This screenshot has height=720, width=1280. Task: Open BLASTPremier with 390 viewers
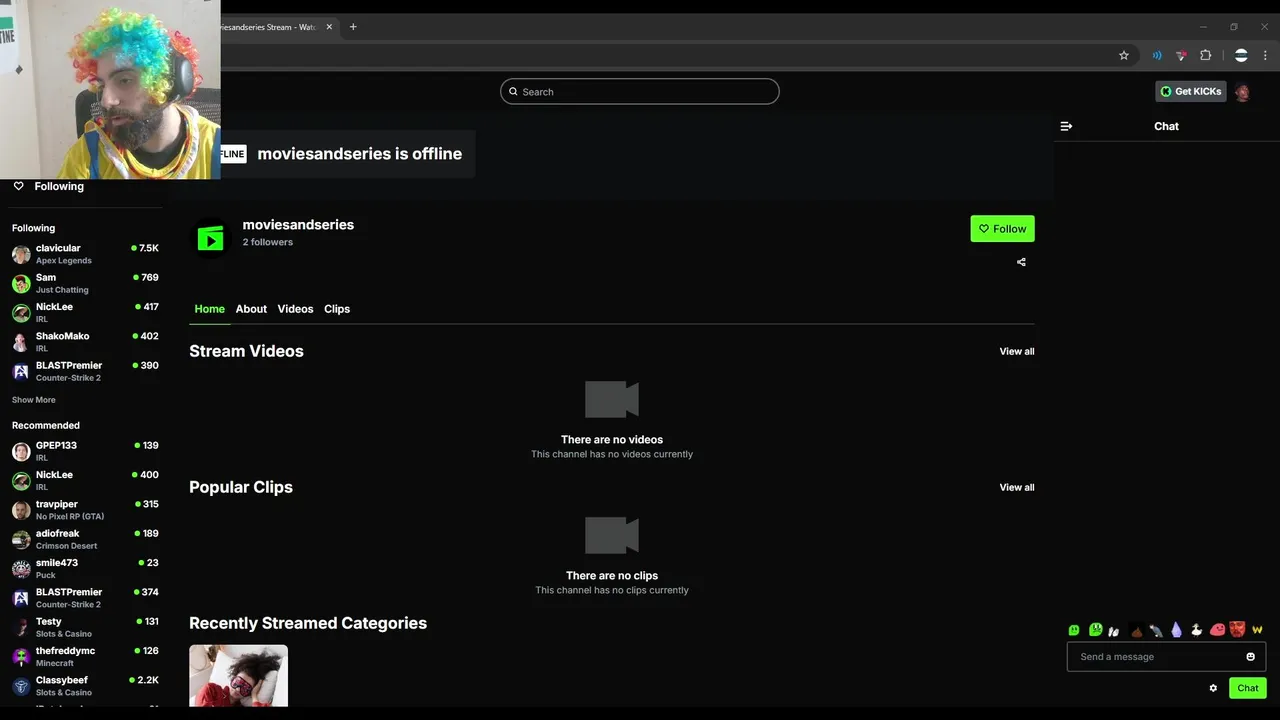click(x=85, y=371)
